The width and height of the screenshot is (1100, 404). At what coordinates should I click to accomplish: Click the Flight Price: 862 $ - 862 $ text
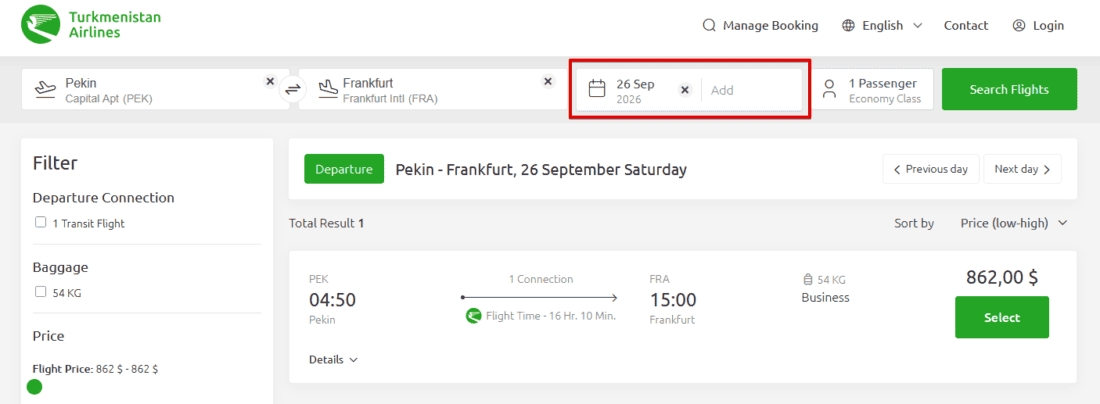(95, 368)
